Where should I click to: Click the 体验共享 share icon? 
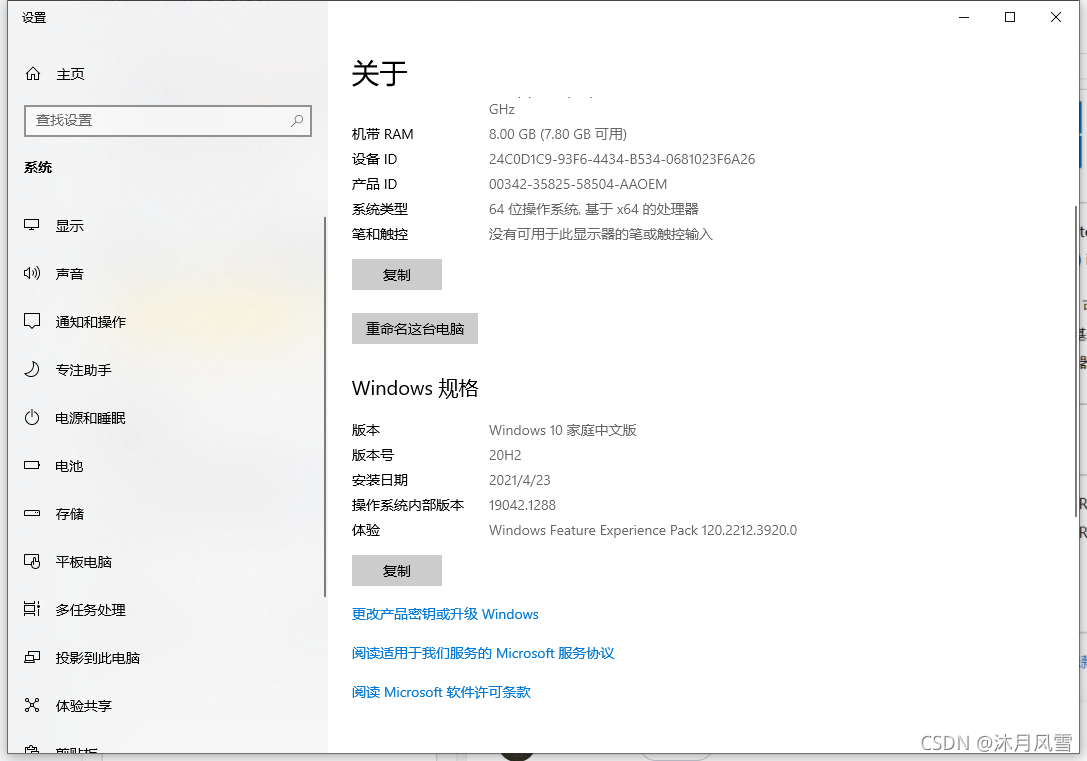click(32, 706)
